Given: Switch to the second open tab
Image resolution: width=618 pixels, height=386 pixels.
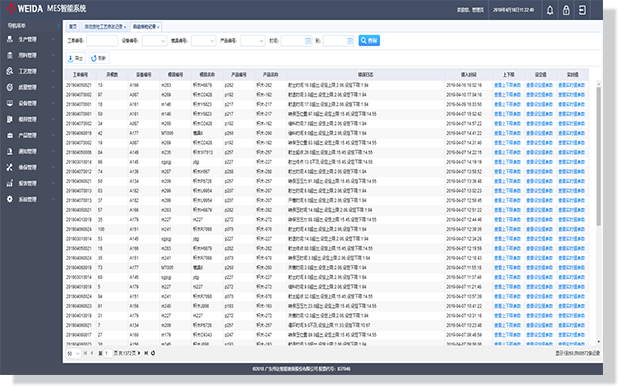Looking at the screenshot, I should [x=105, y=27].
